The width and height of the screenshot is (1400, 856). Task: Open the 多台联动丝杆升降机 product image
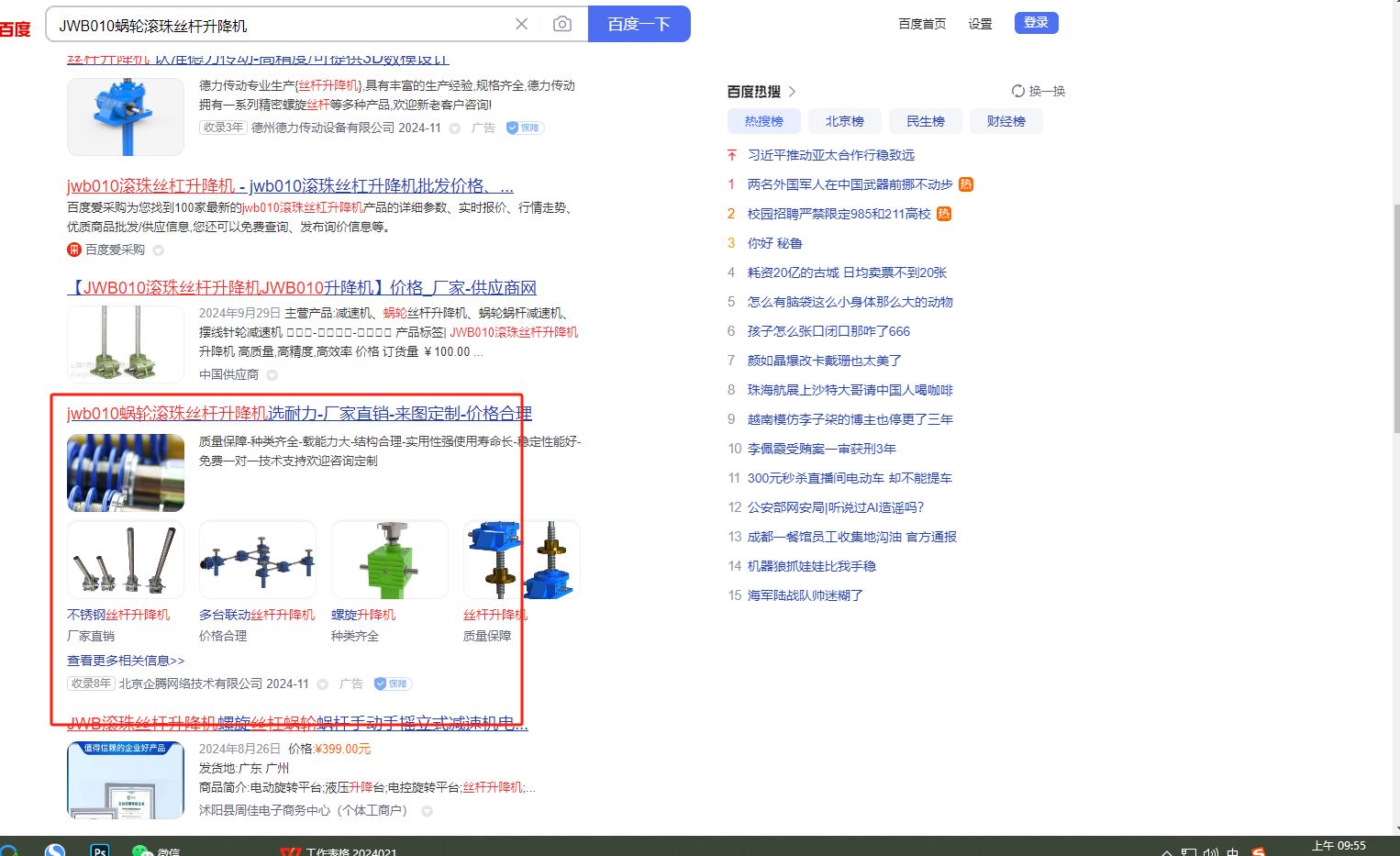258,560
